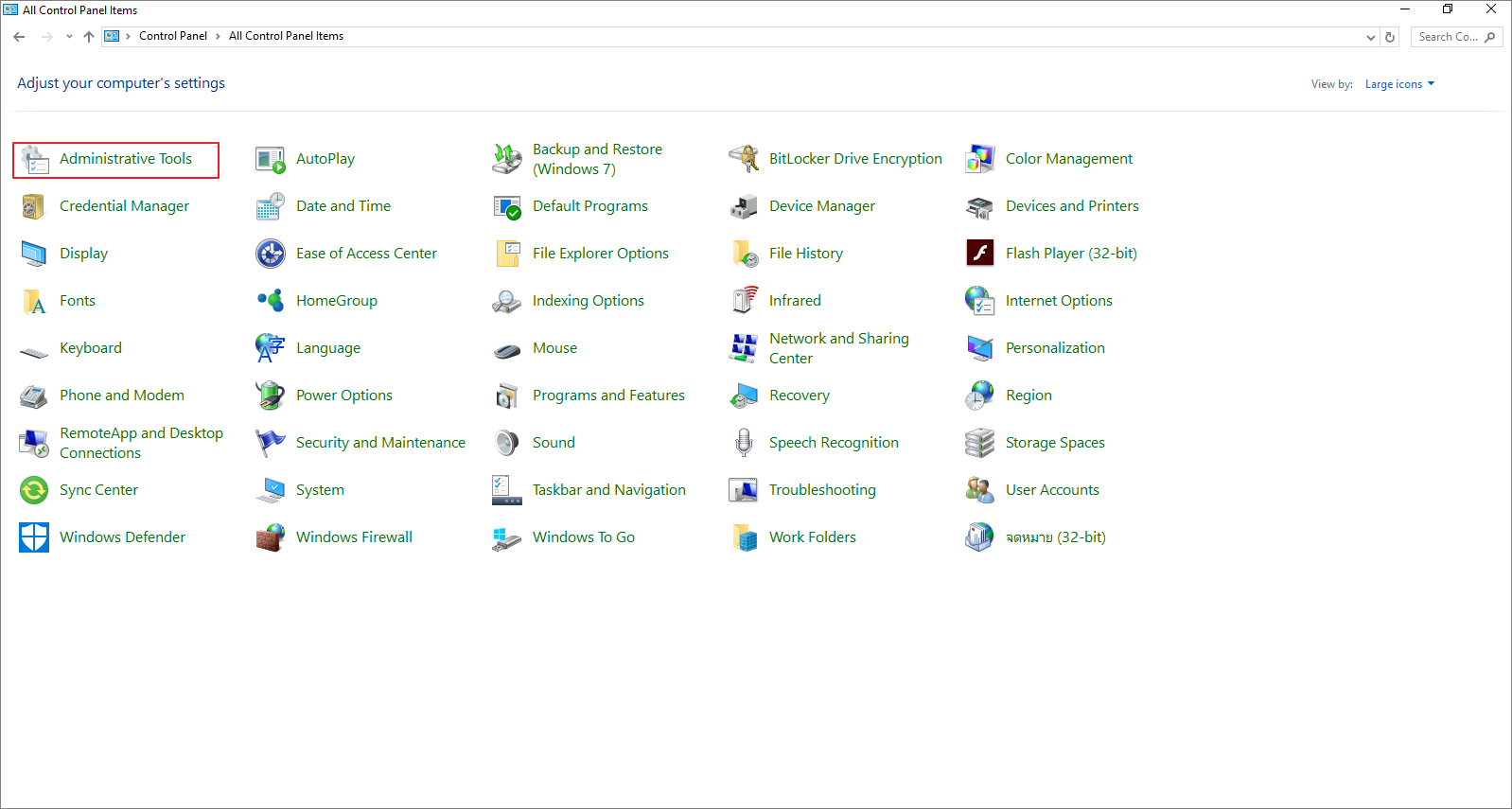Open RemoteApp and Desktop Connections link

point(141,443)
